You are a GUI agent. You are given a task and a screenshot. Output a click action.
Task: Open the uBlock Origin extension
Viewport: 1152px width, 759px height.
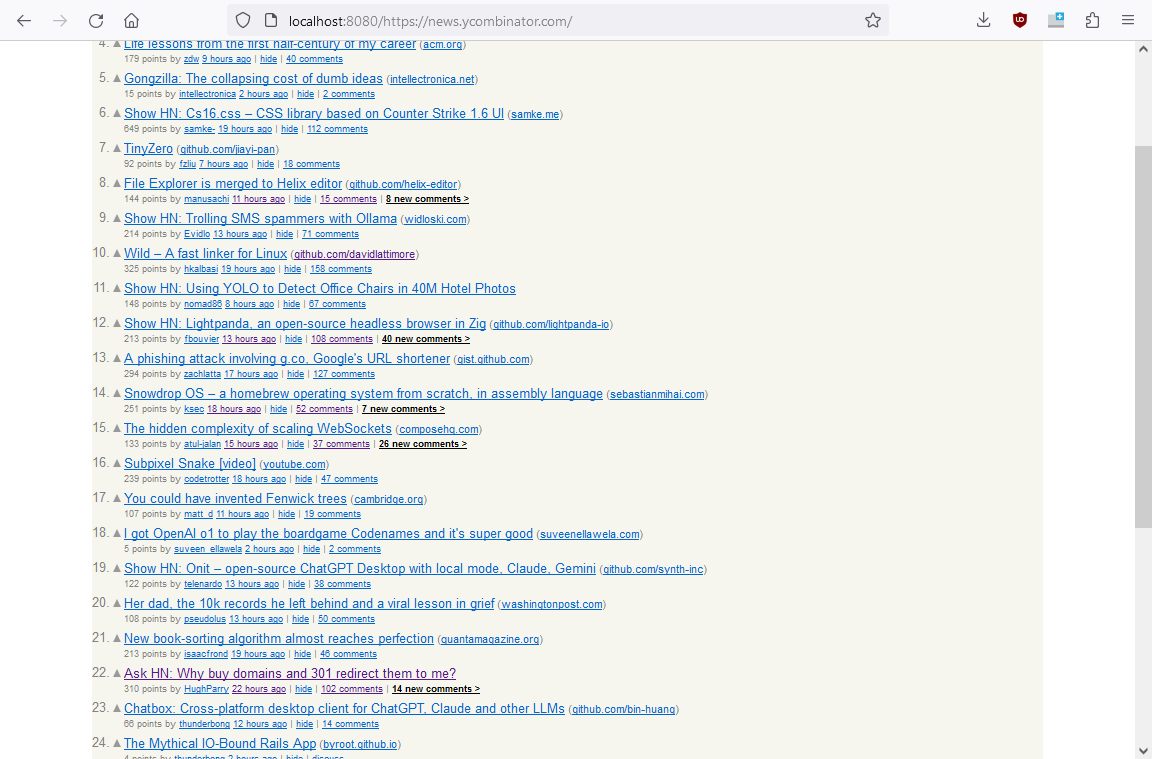(1020, 21)
